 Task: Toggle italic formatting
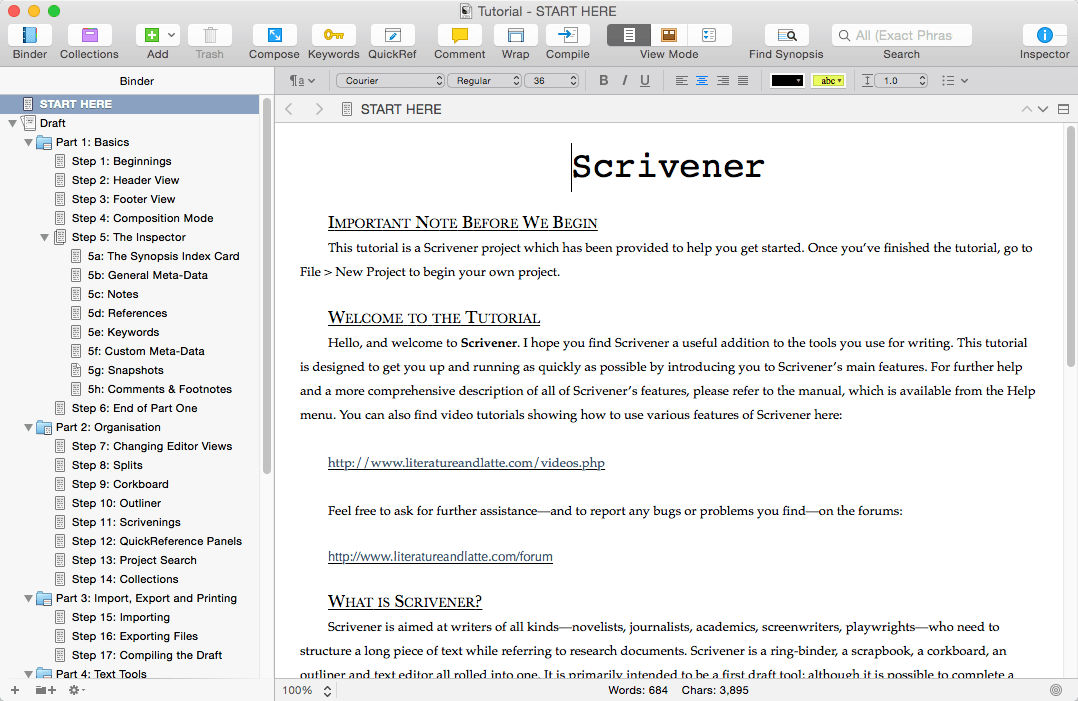pyautogui.click(x=624, y=80)
